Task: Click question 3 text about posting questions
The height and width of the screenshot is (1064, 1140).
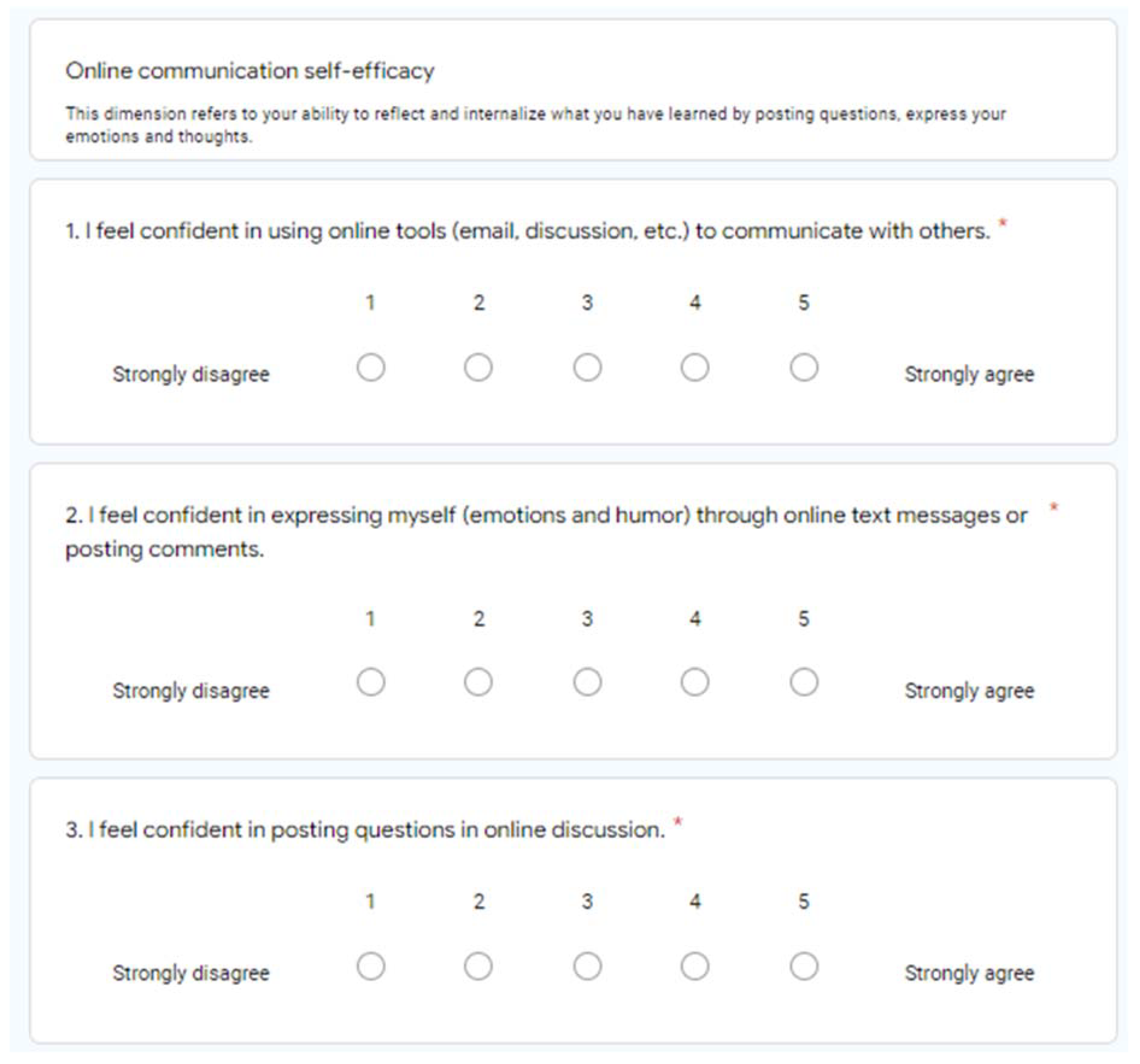Action: (x=365, y=829)
